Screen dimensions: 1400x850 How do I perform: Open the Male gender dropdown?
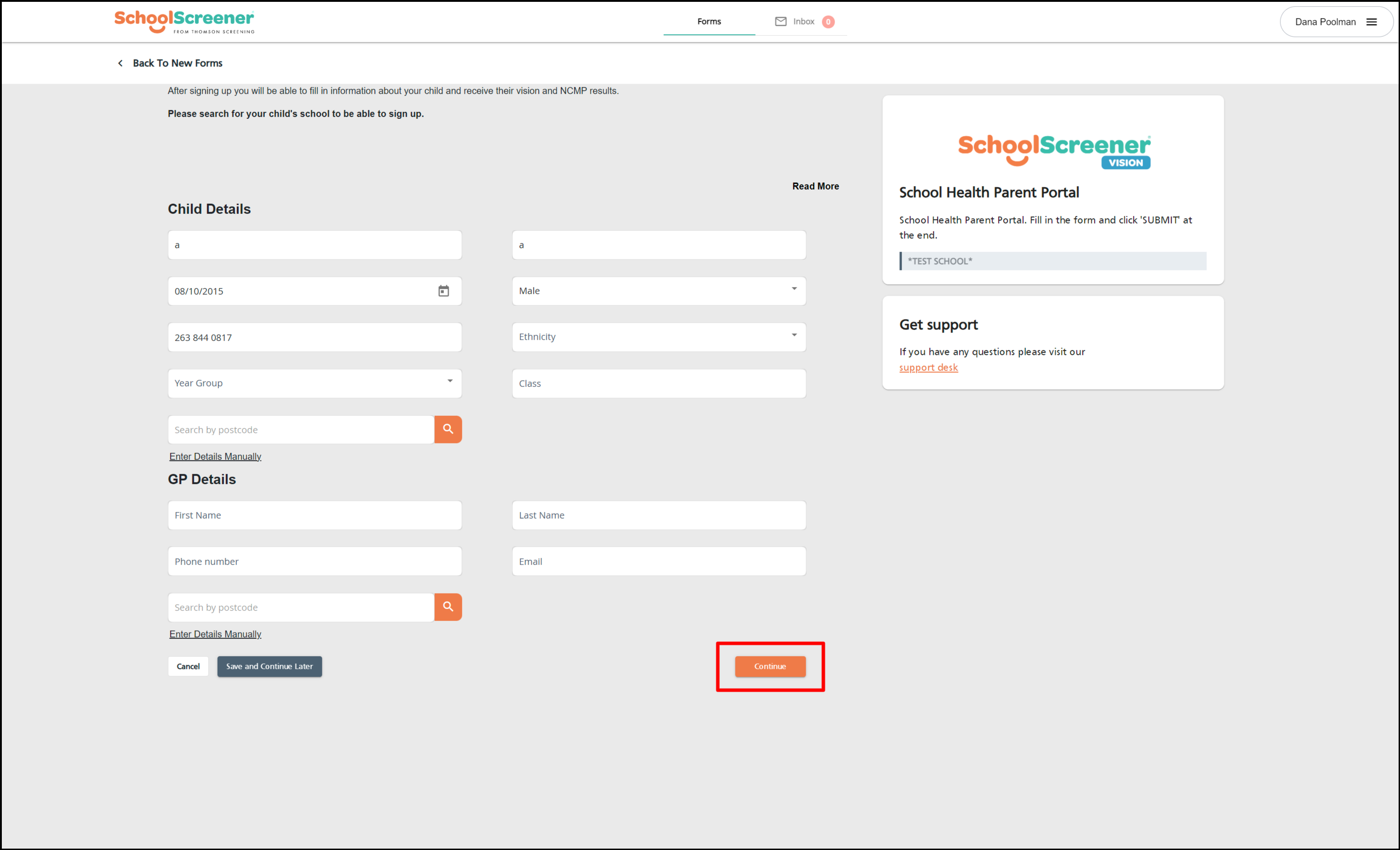click(x=659, y=291)
